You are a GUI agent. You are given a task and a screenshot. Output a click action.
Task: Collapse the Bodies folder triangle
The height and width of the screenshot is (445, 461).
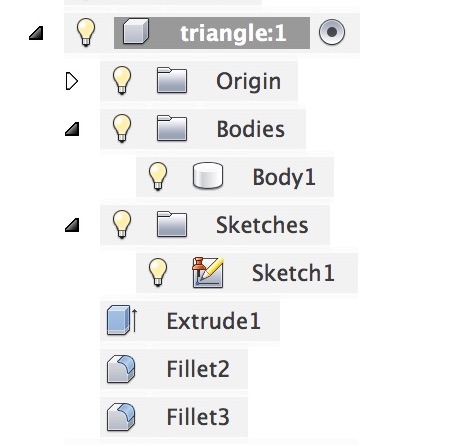[x=72, y=129]
